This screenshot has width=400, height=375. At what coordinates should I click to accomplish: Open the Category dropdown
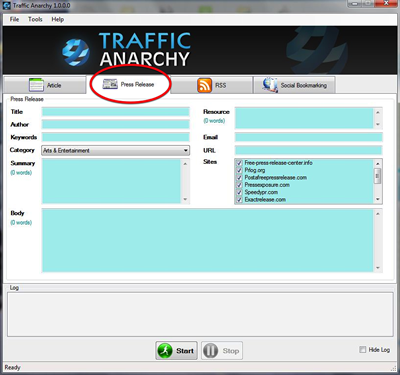(x=116, y=150)
